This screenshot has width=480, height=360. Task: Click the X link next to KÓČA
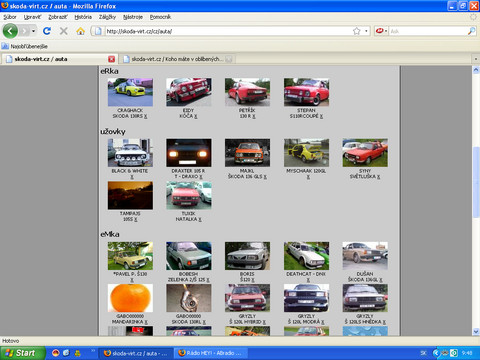coord(196,116)
